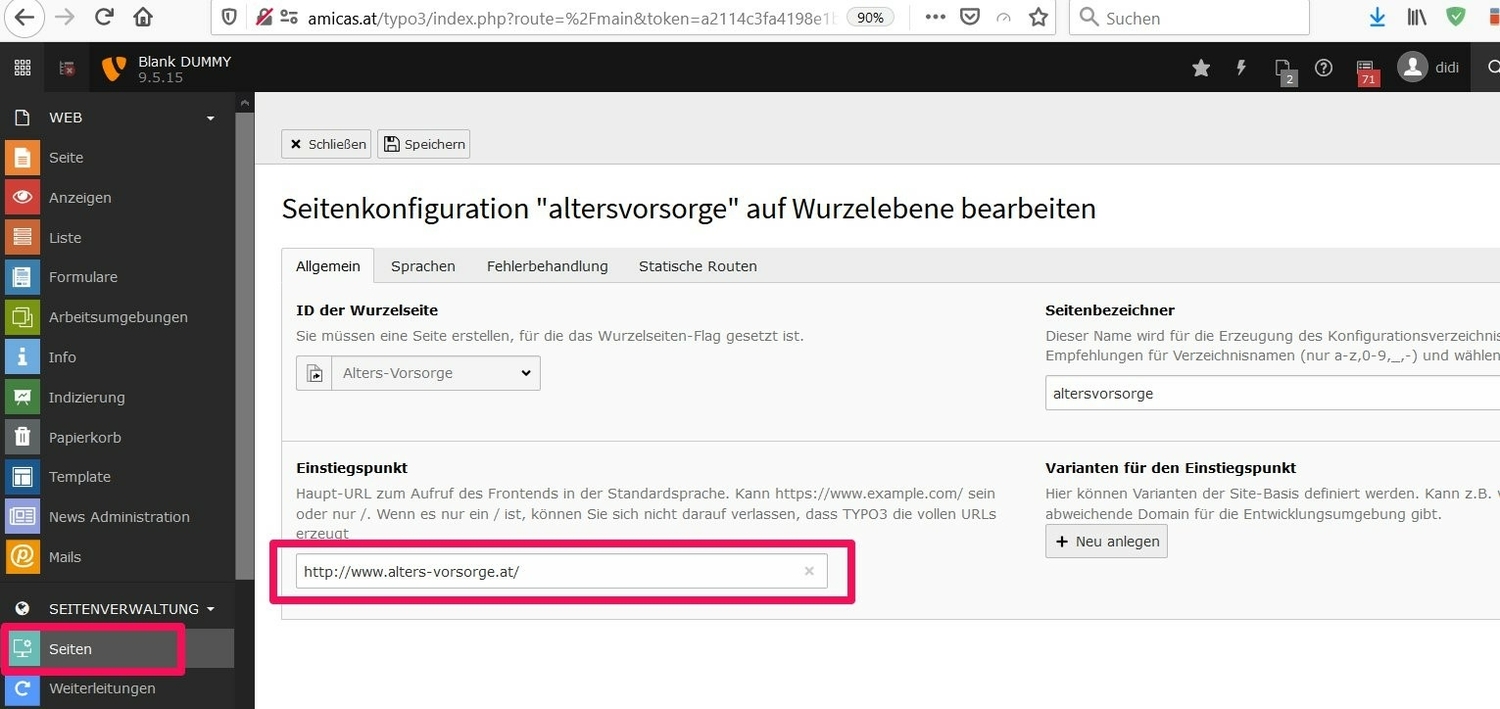
Task: Click the shield tracking protection icon
Action: point(229,17)
